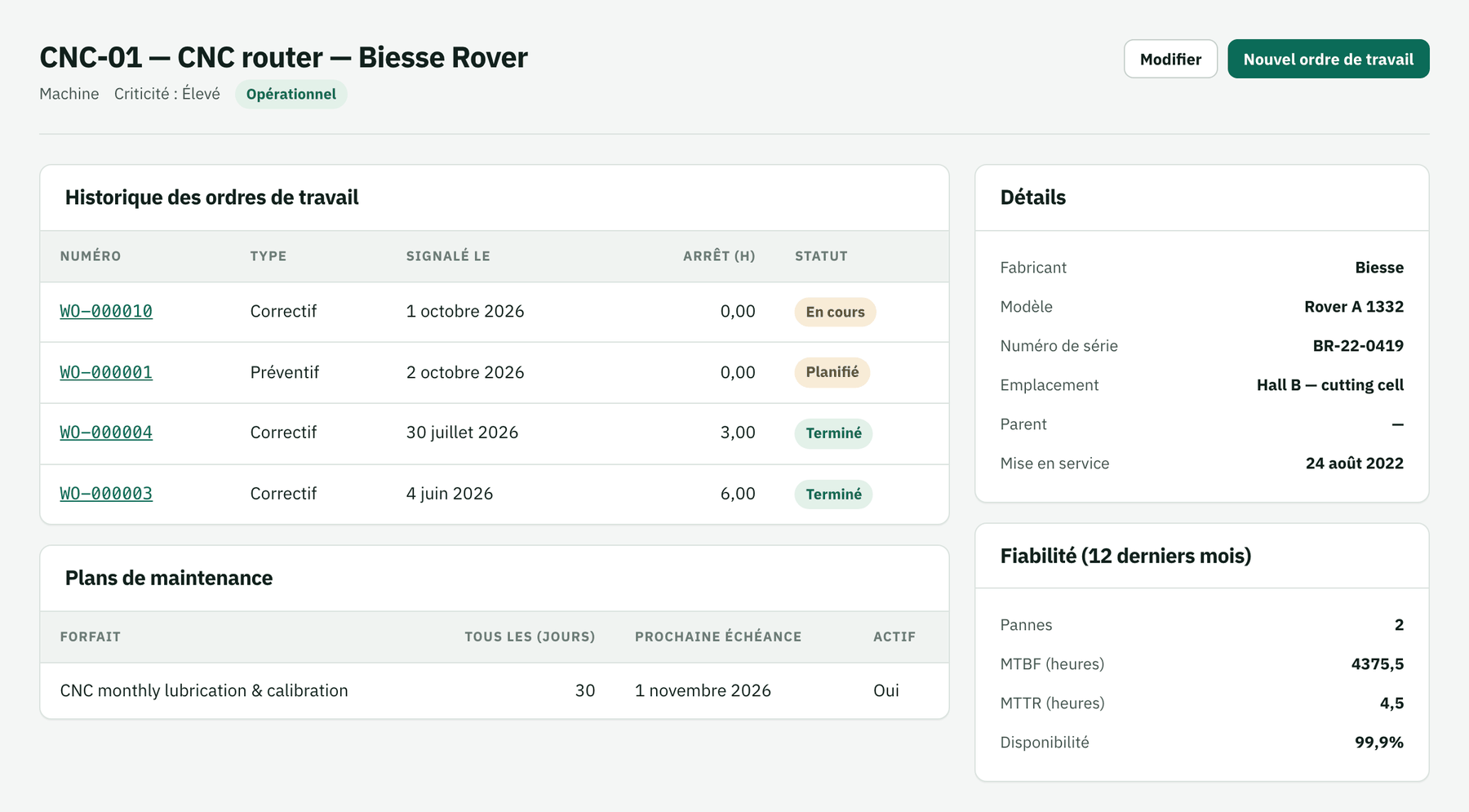The width and height of the screenshot is (1469, 812).
Task: Select the date 1 octobre 2026
Action: click(465, 311)
